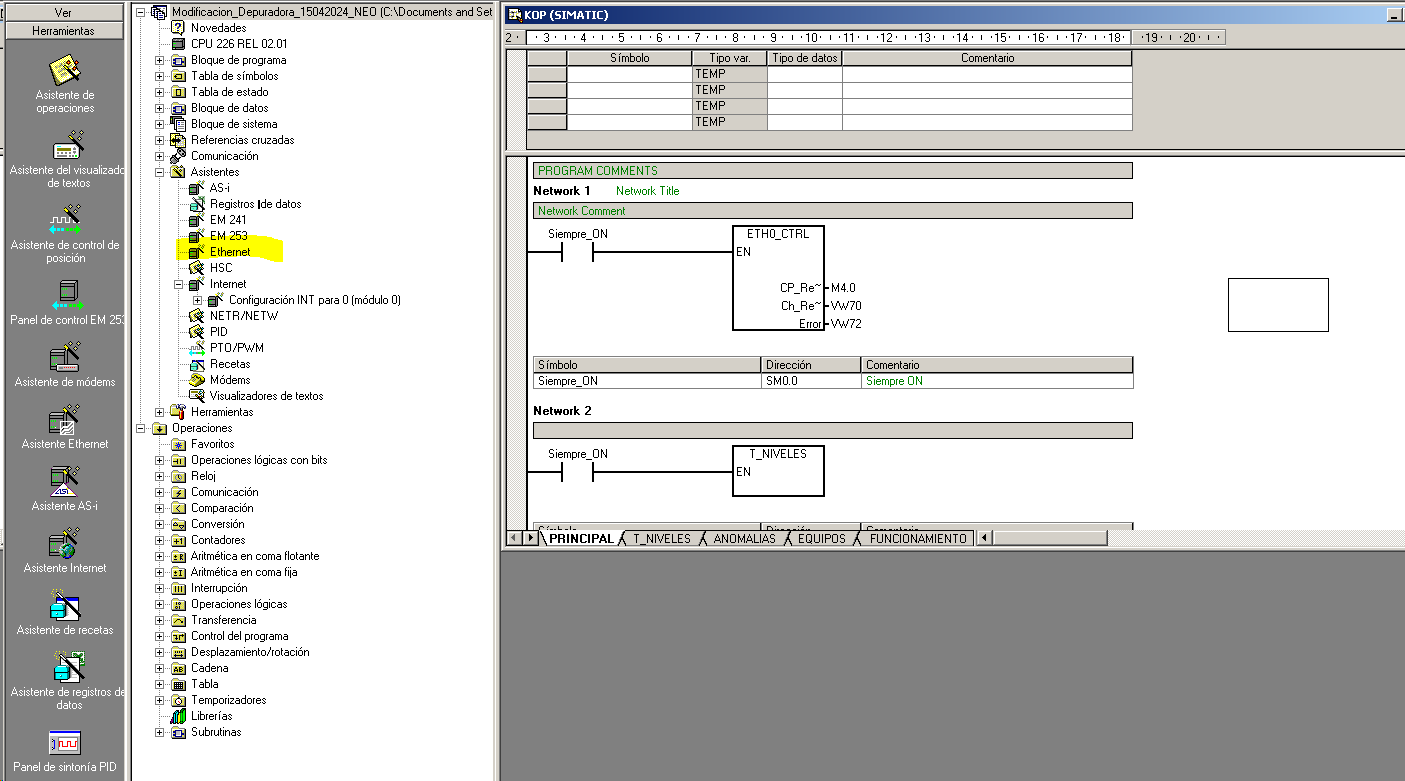Click the Herramientas bar button
Screen dimensions: 1405x781
point(63,31)
